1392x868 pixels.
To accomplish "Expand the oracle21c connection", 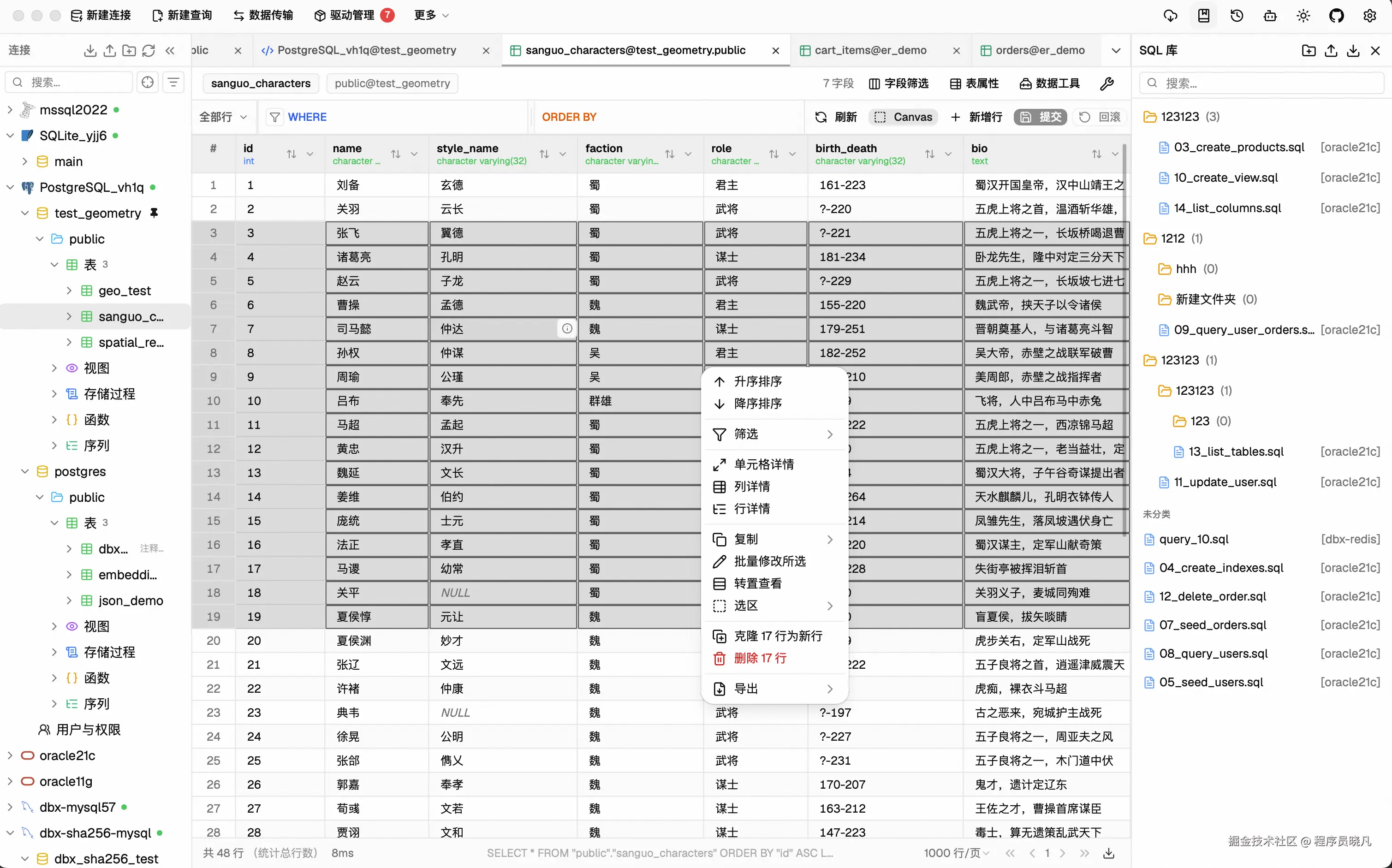I will (10, 755).
